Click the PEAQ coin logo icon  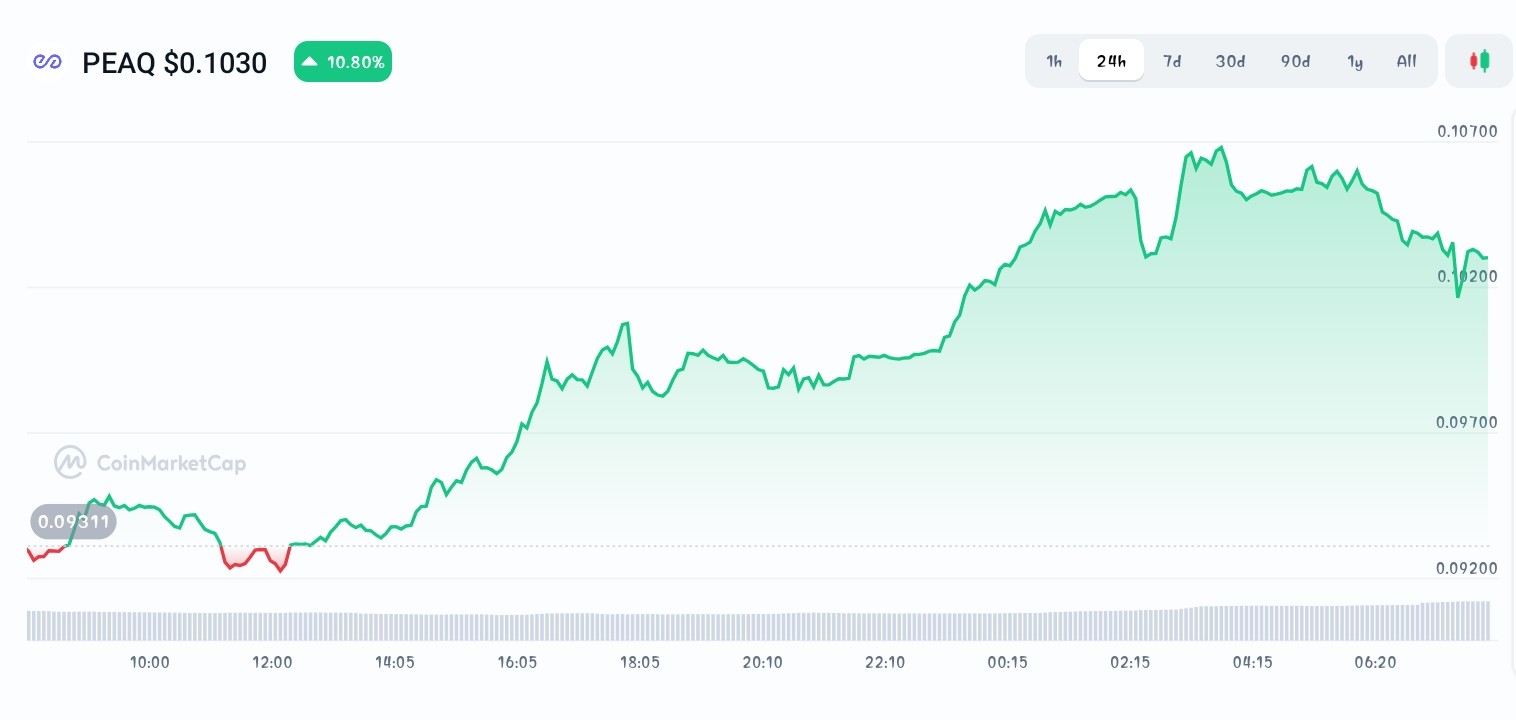[x=48, y=62]
